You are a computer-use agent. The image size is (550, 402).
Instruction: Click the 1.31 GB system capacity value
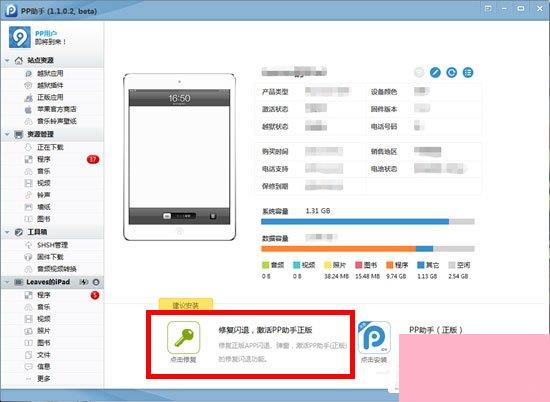click(x=318, y=211)
